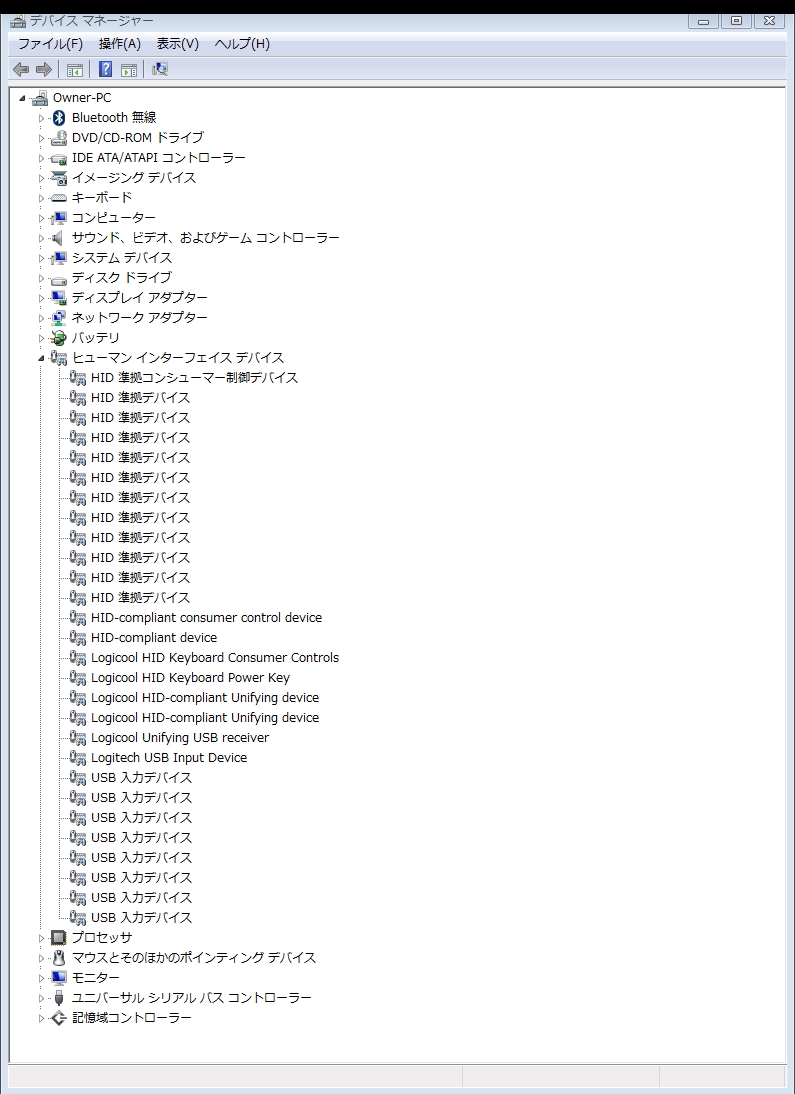Click the モニター icon
The width and height of the screenshot is (795, 1094).
point(59,977)
